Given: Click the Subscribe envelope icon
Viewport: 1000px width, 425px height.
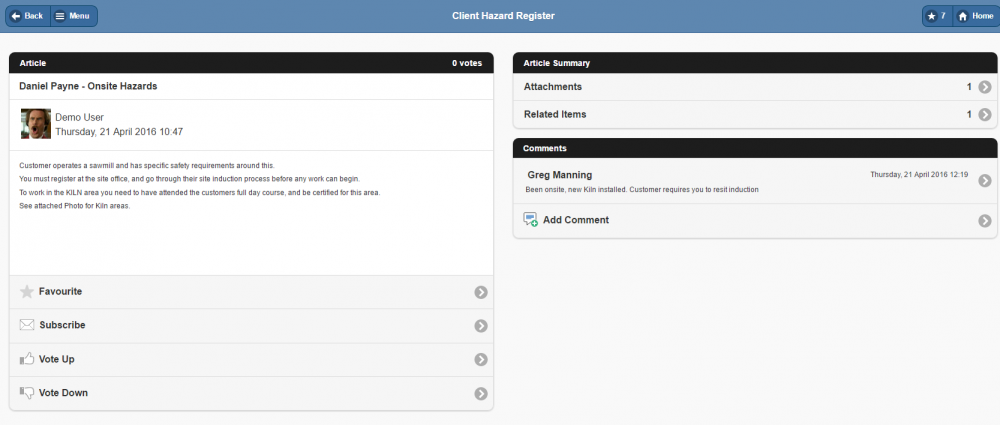Looking at the screenshot, I should [x=27, y=325].
